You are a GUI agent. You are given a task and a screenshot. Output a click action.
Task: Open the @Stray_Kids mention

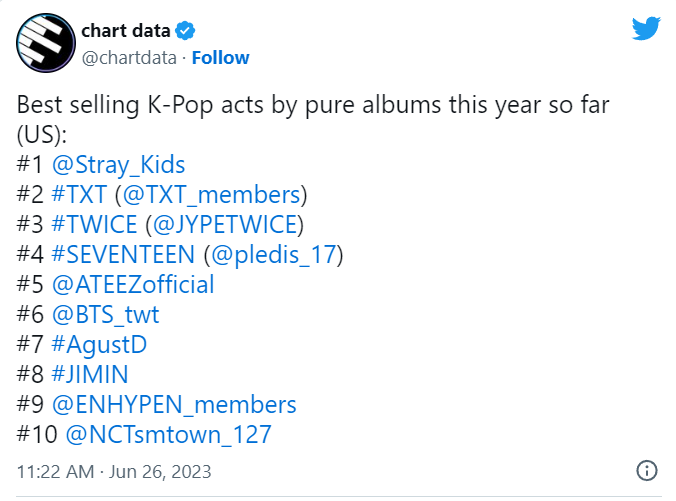(119, 165)
